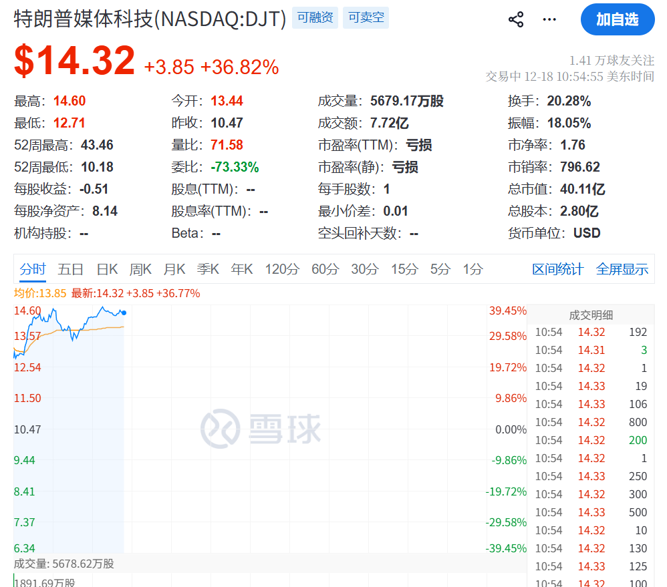
Task: Click 区间统计 range statistics
Action: [x=557, y=269]
